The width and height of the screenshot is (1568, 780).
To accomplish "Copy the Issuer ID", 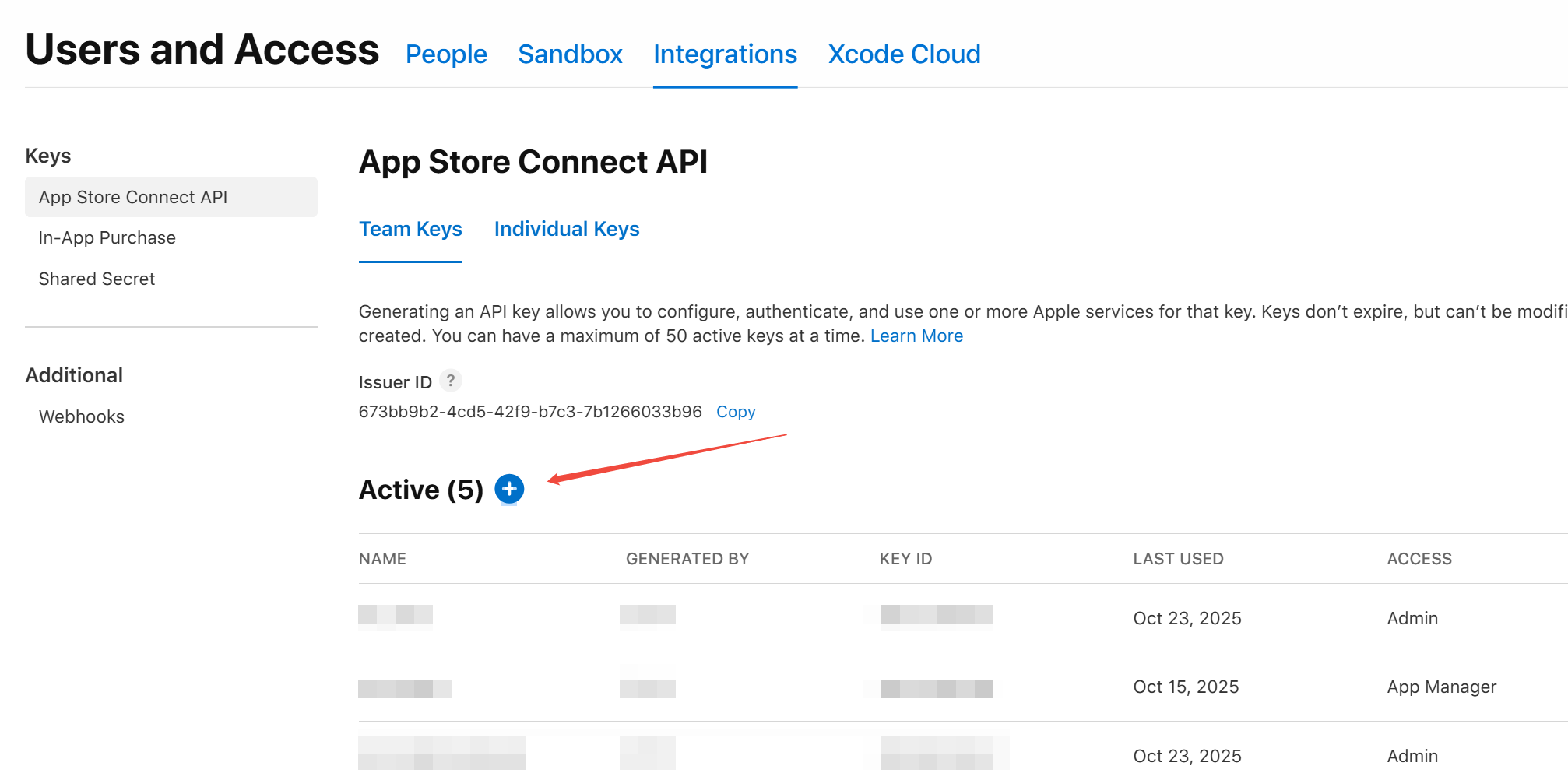I will click(x=735, y=412).
